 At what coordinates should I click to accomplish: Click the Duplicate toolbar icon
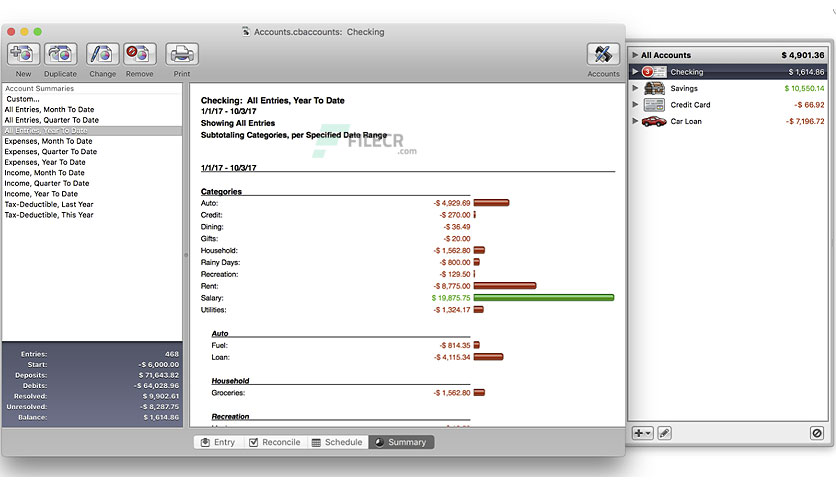(60, 54)
